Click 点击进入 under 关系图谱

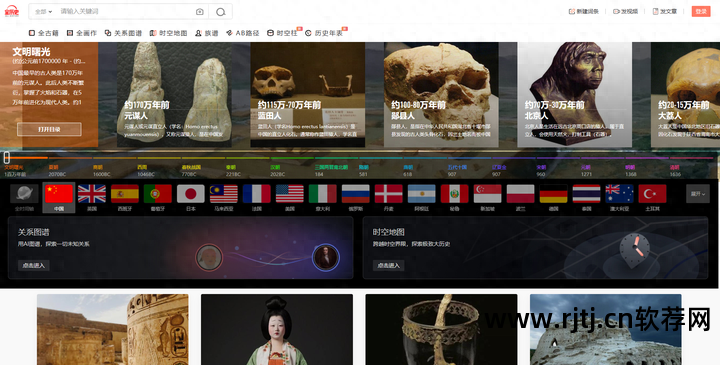coord(34,265)
